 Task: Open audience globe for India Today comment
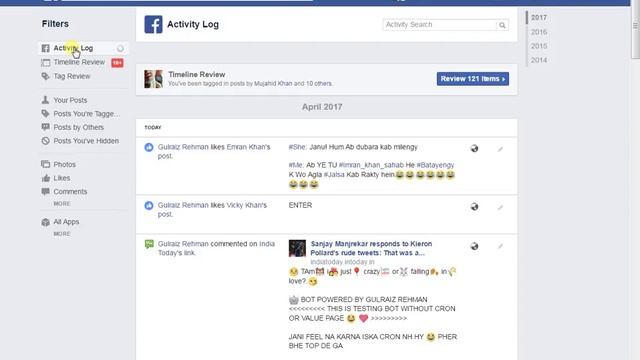474,246
